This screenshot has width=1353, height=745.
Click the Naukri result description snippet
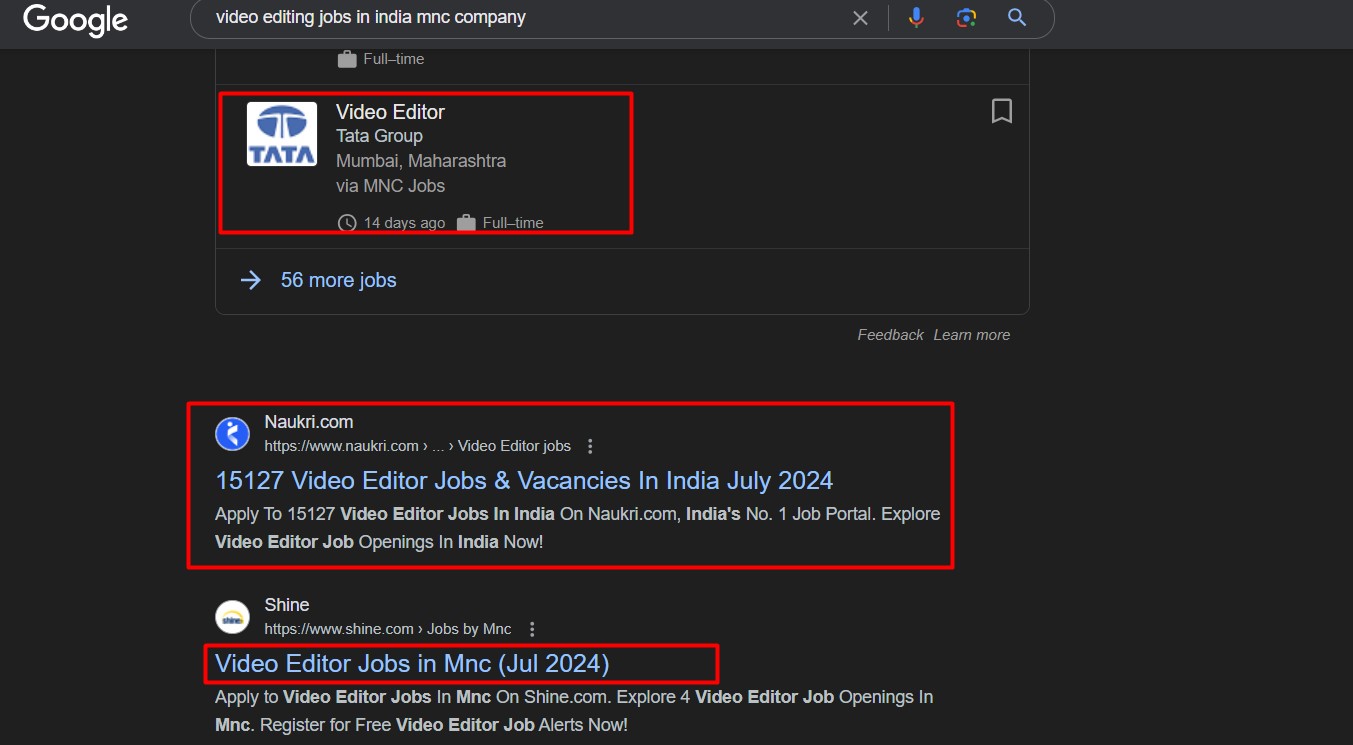point(578,528)
